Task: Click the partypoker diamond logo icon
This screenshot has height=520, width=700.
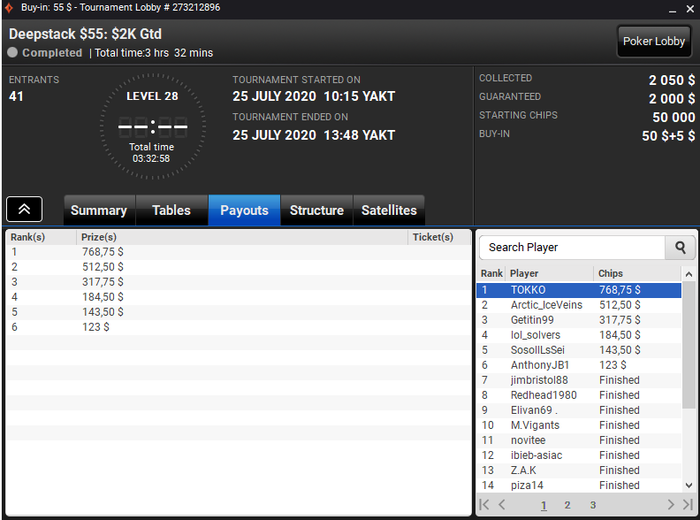Action: (8, 8)
